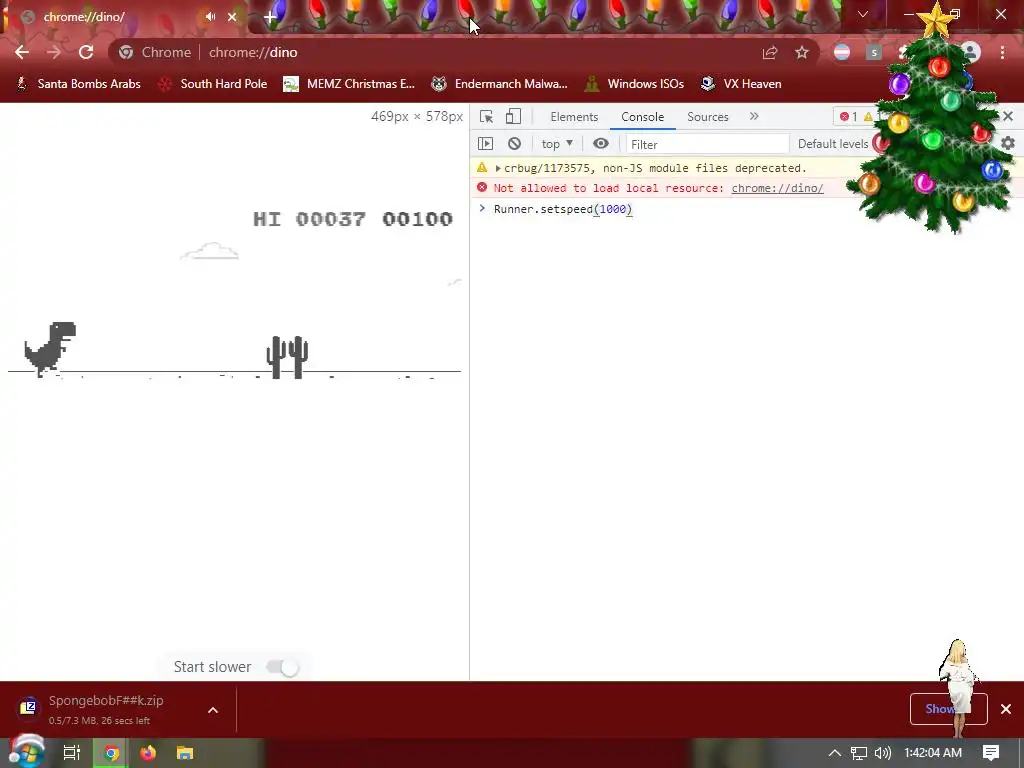Click the T-Rex dinosaur in the game
Viewport: 1024px width, 768px height.
pos(50,349)
